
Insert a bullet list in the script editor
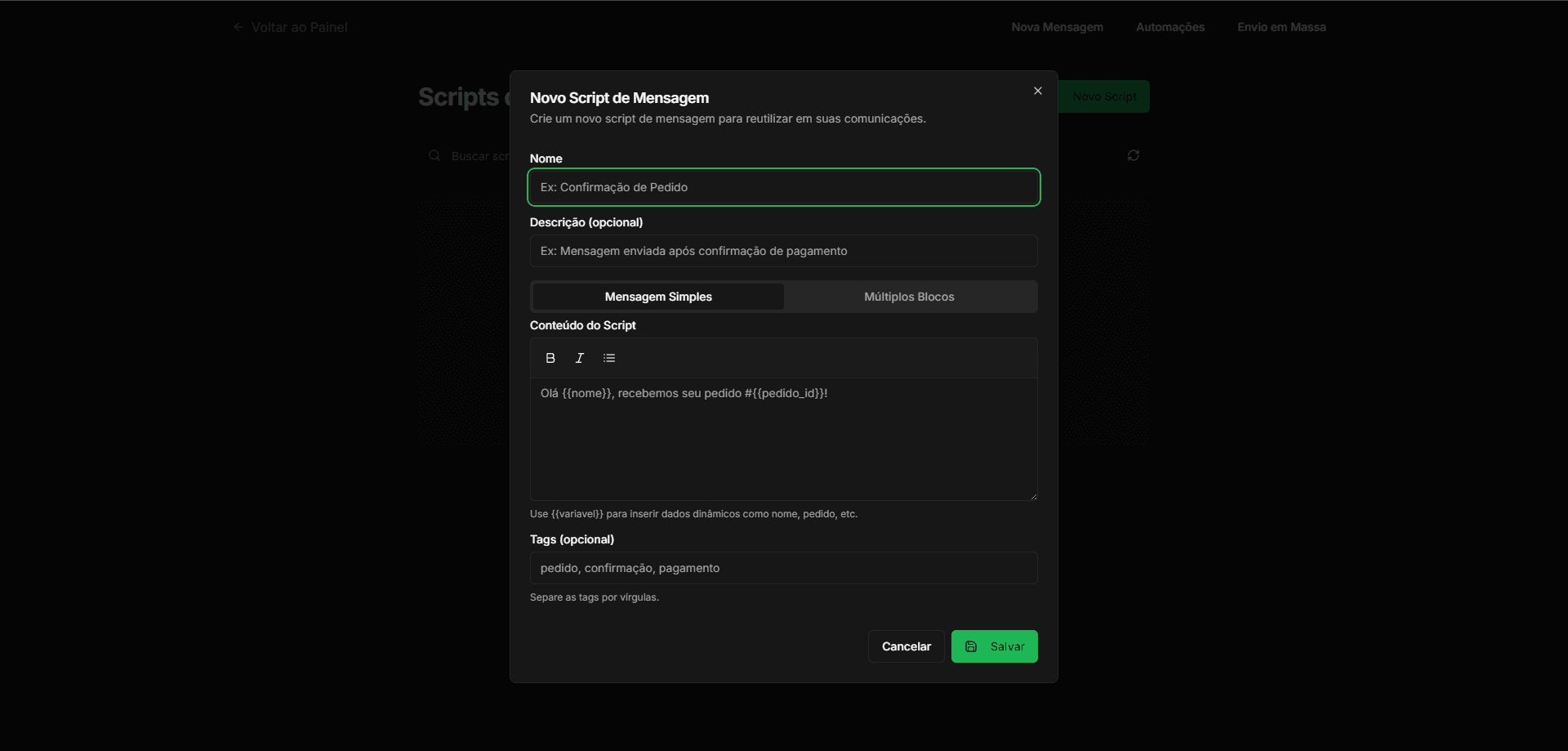pos(609,357)
